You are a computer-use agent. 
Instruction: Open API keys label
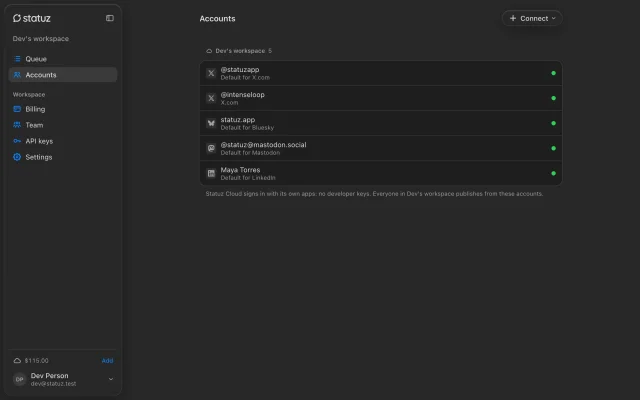pos(39,141)
